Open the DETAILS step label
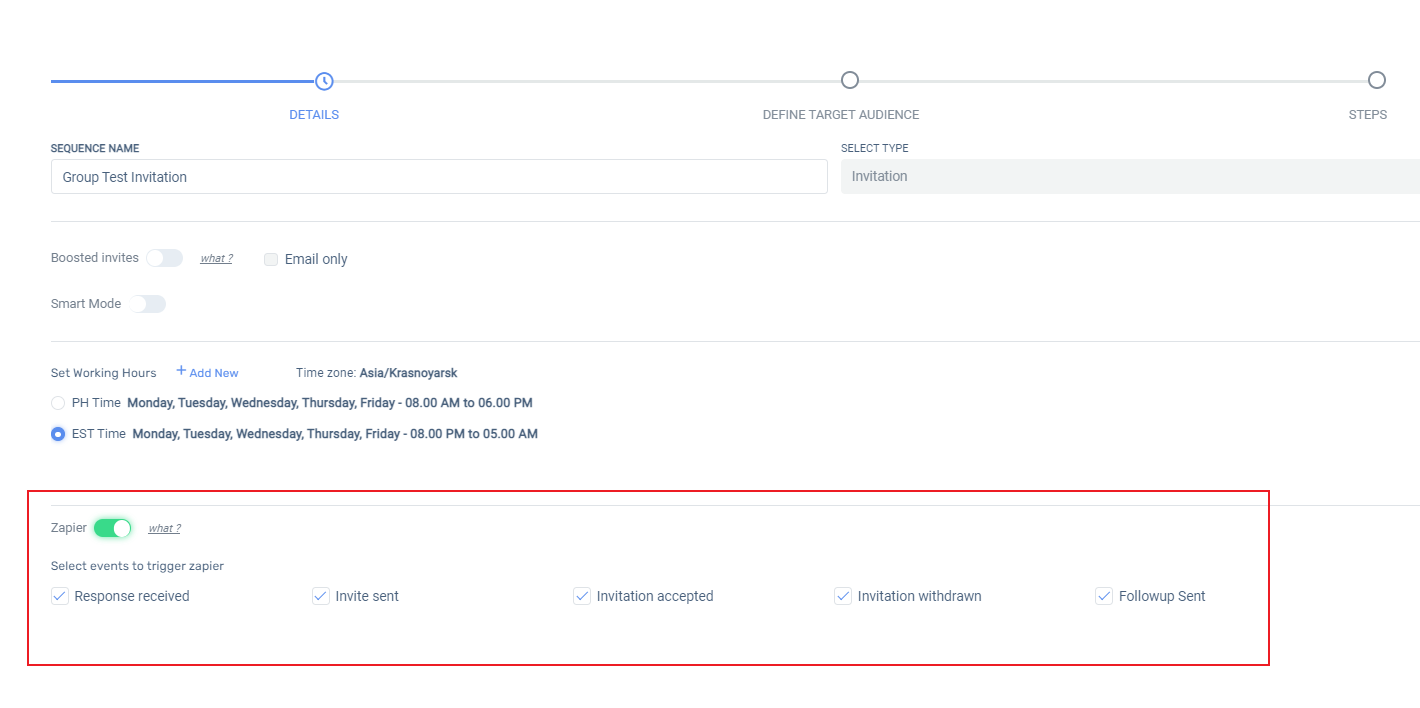The image size is (1420, 708). coord(314,115)
